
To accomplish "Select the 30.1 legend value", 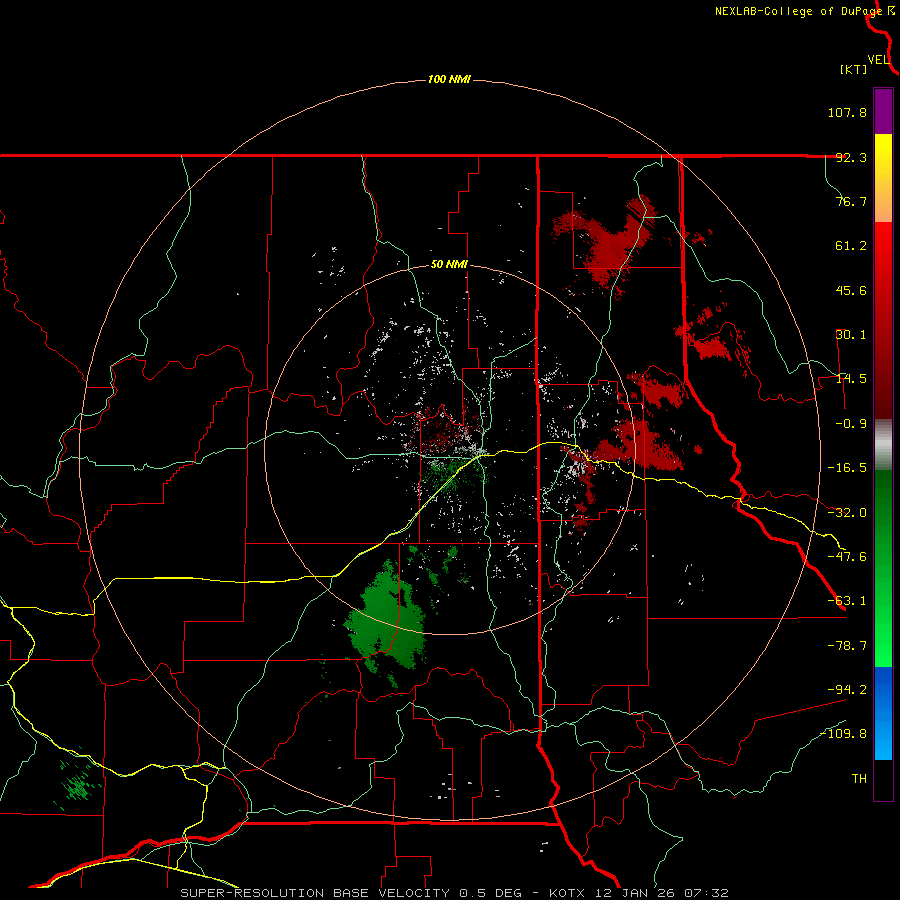I will pyautogui.click(x=851, y=335).
